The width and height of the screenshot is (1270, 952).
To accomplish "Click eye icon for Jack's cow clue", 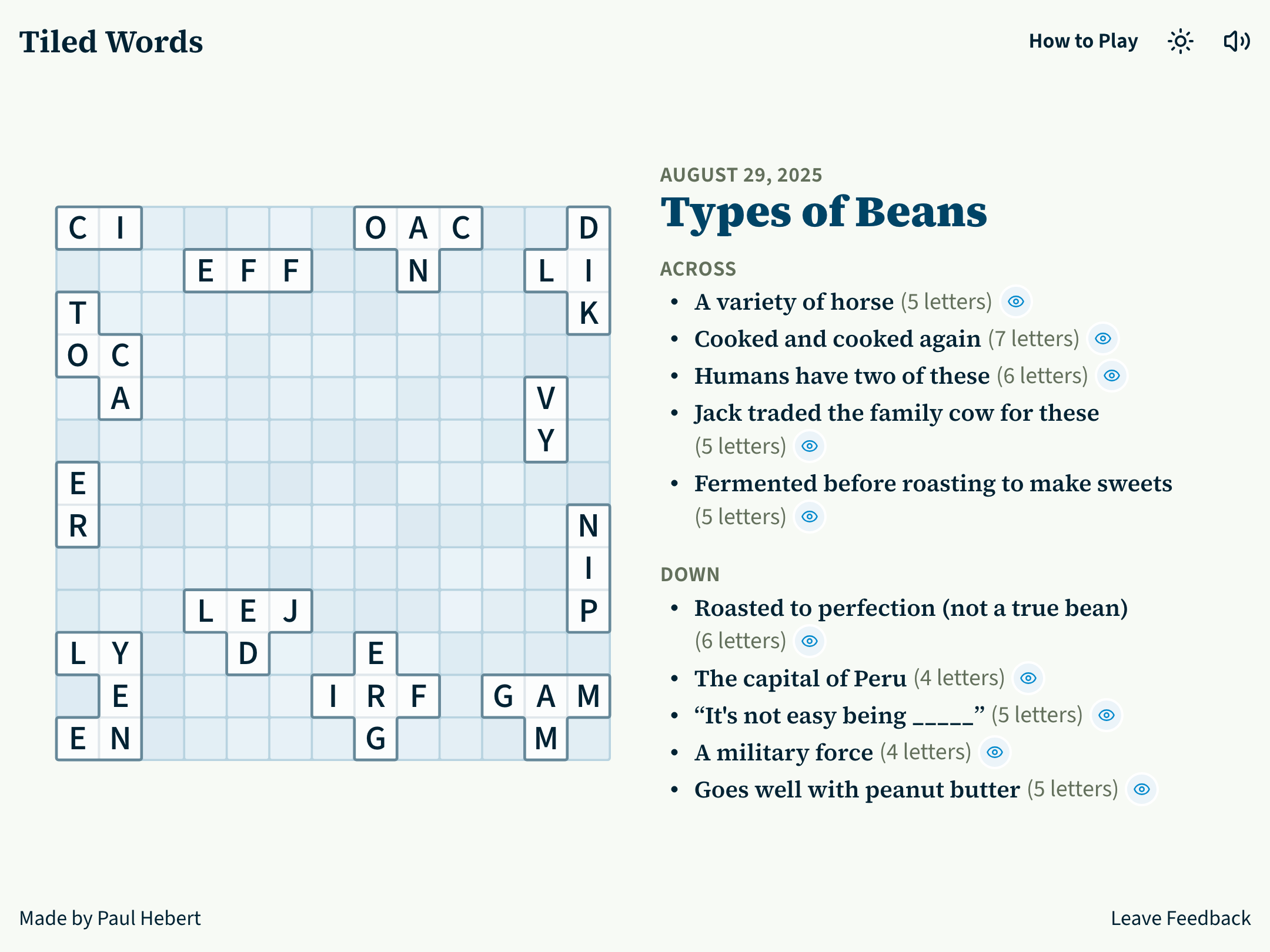I will [x=809, y=446].
